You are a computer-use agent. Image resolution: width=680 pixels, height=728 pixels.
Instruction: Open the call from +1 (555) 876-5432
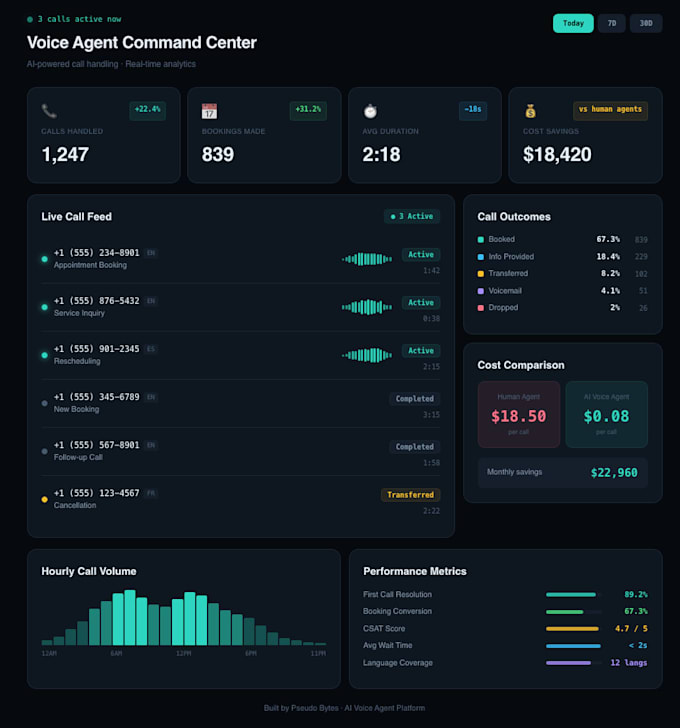coord(240,307)
